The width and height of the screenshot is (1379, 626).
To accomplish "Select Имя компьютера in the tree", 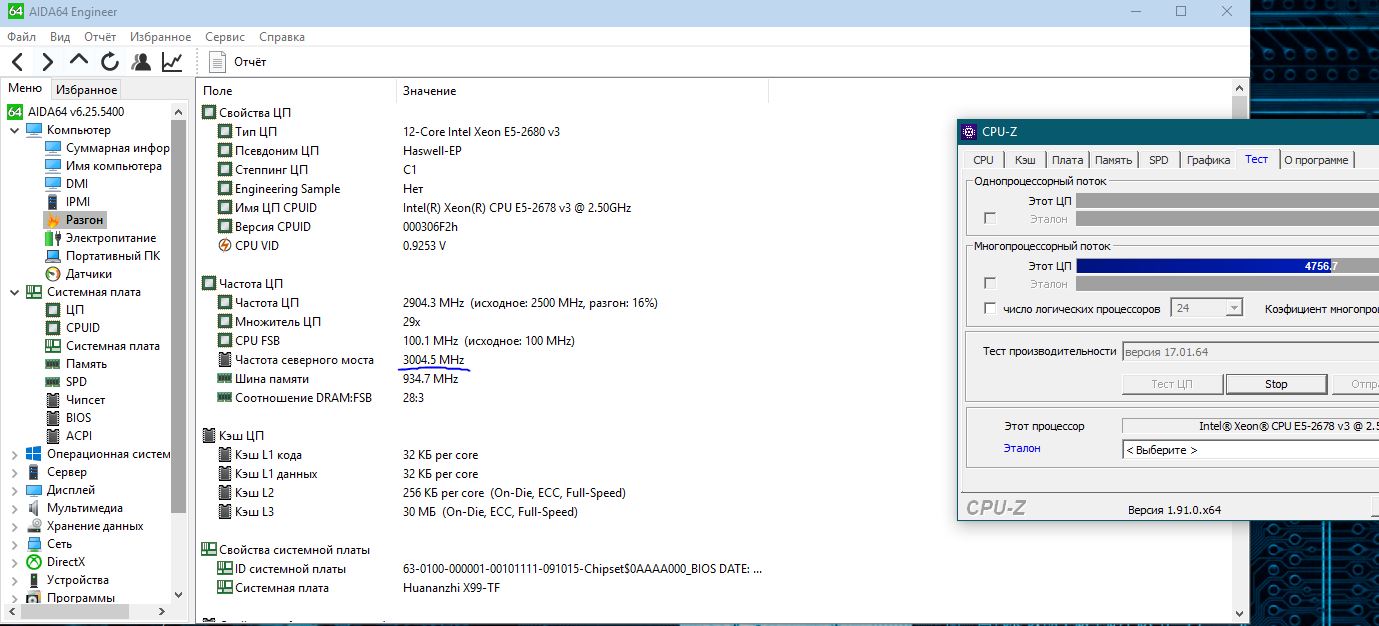I will [x=103, y=166].
